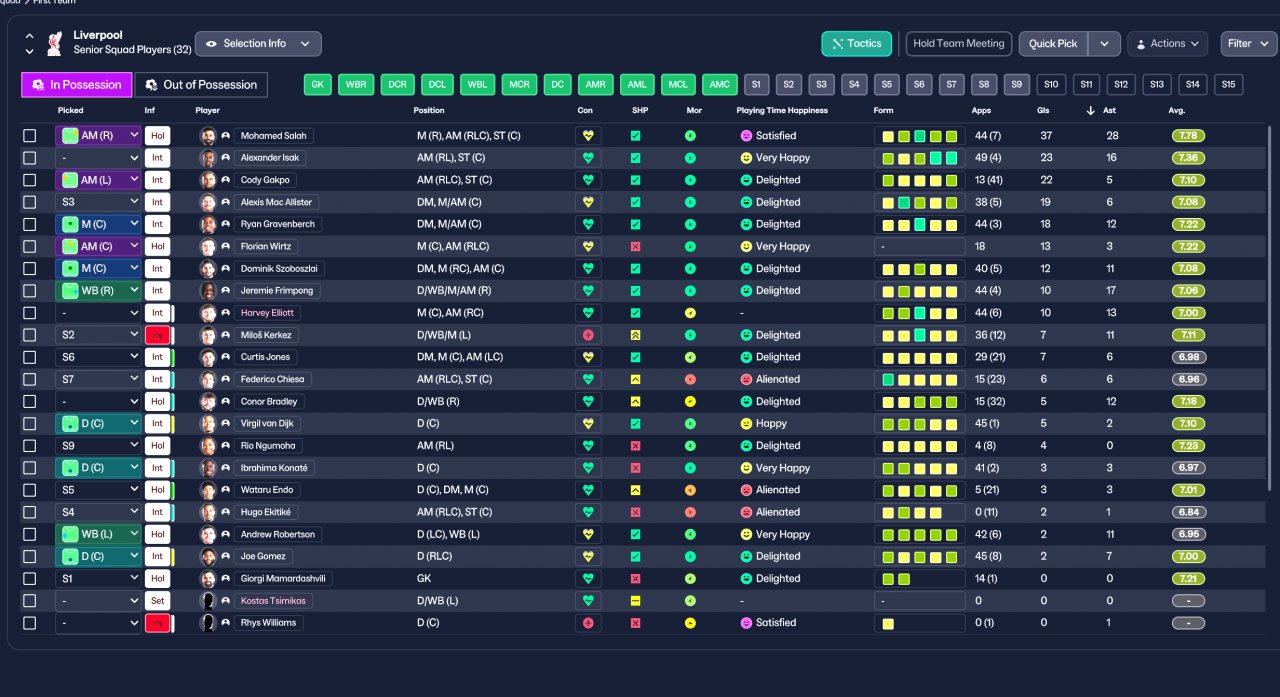Click Rhys Williams's red condition icon

click(x=588, y=623)
